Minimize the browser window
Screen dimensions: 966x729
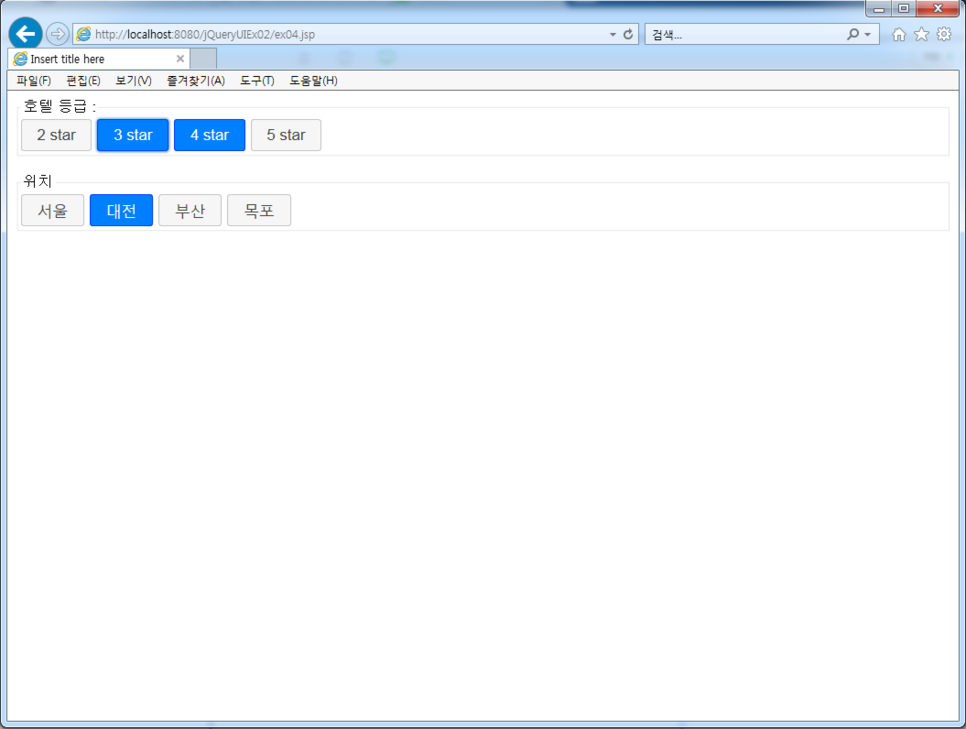point(879,9)
